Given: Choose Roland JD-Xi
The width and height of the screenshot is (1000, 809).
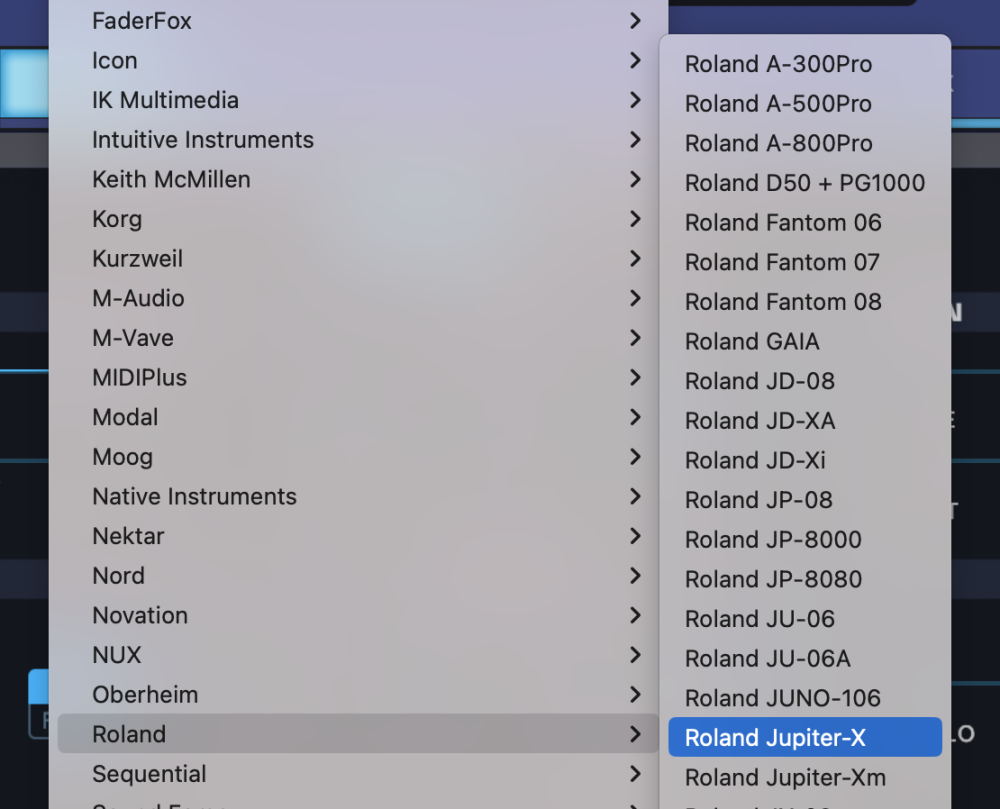Looking at the screenshot, I should 805,460.
